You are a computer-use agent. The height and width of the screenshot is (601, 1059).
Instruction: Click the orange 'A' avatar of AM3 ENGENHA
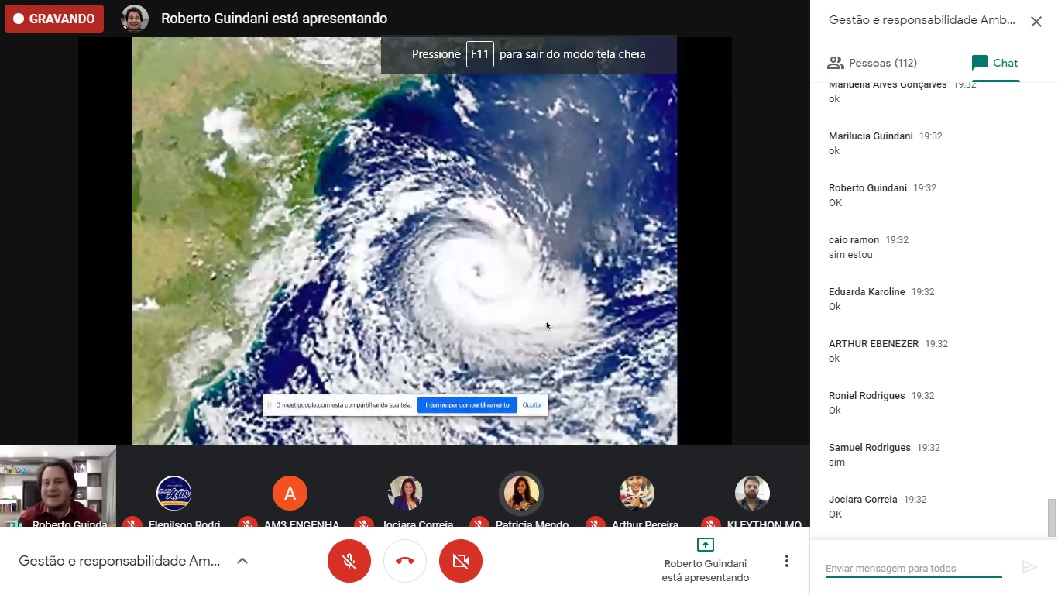(x=290, y=493)
